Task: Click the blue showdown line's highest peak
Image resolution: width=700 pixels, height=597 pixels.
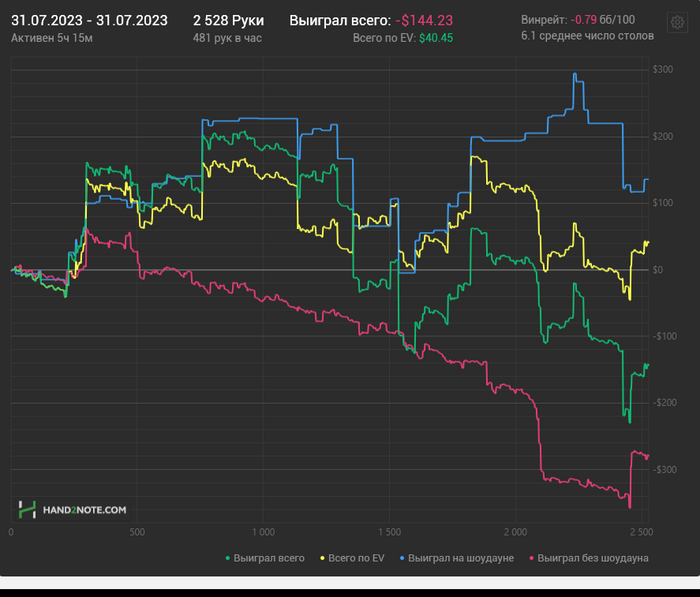Action: pyautogui.click(x=575, y=74)
